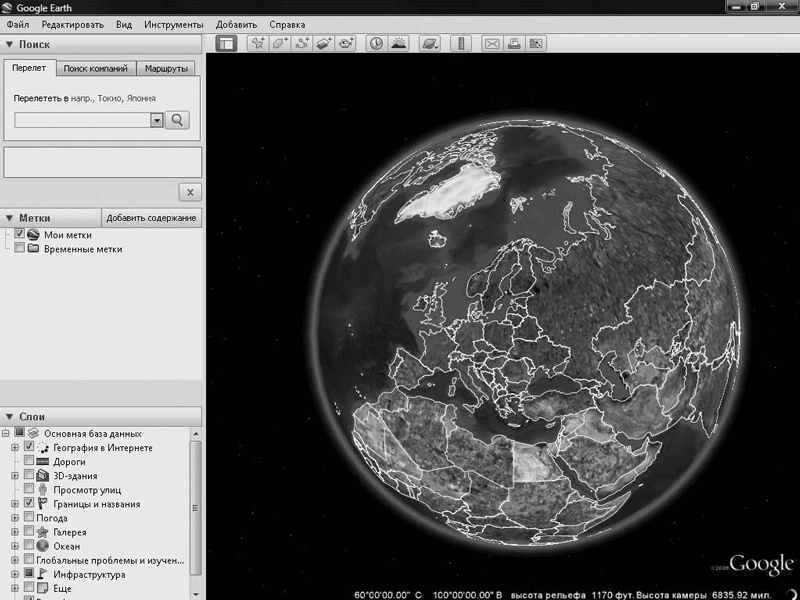Click the Email envelope toolbar icon
Image resolution: width=800 pixels, height=600 pixels.
(x=492, y=43)
